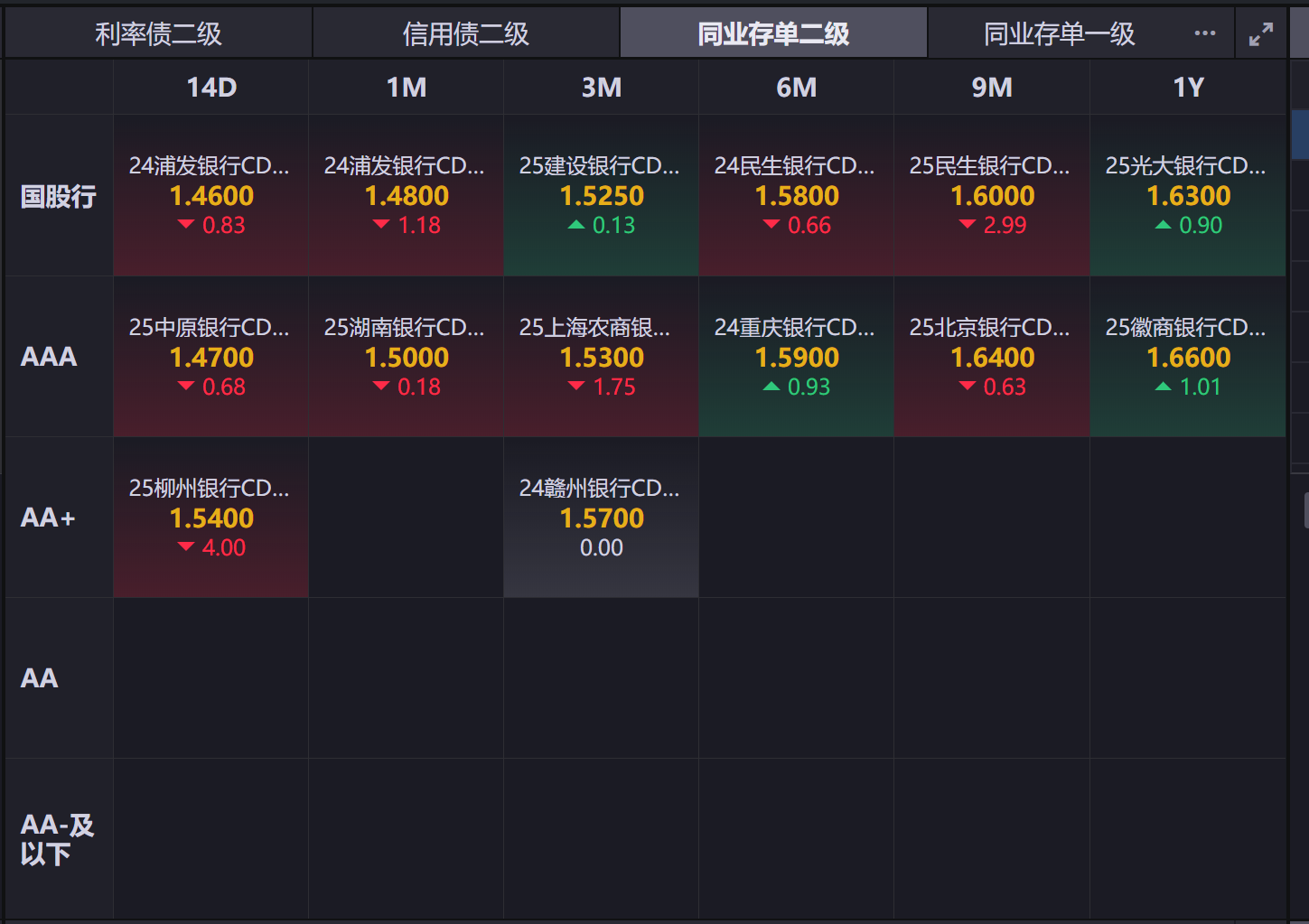Select the 国股行 row label
Viewport: 1309px width, 924px height.
coord(59,196)
